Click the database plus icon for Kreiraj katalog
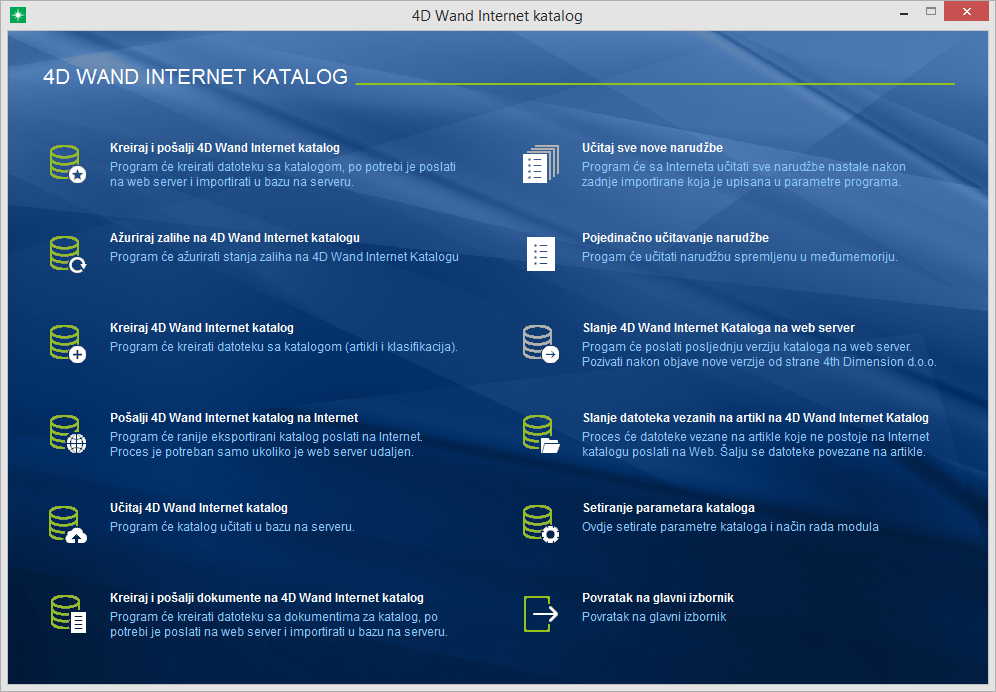The width and height of the screenshot is (996, 692). click(x=68, y=344)
